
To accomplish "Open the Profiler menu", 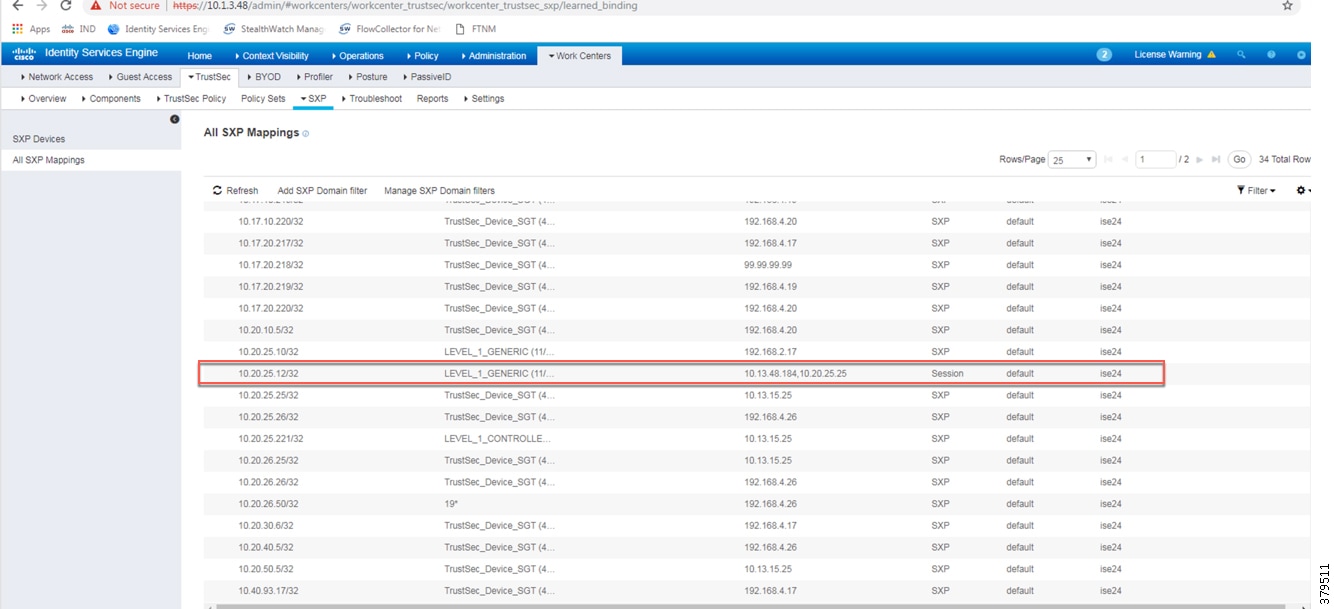I will (x=314, y=77).
